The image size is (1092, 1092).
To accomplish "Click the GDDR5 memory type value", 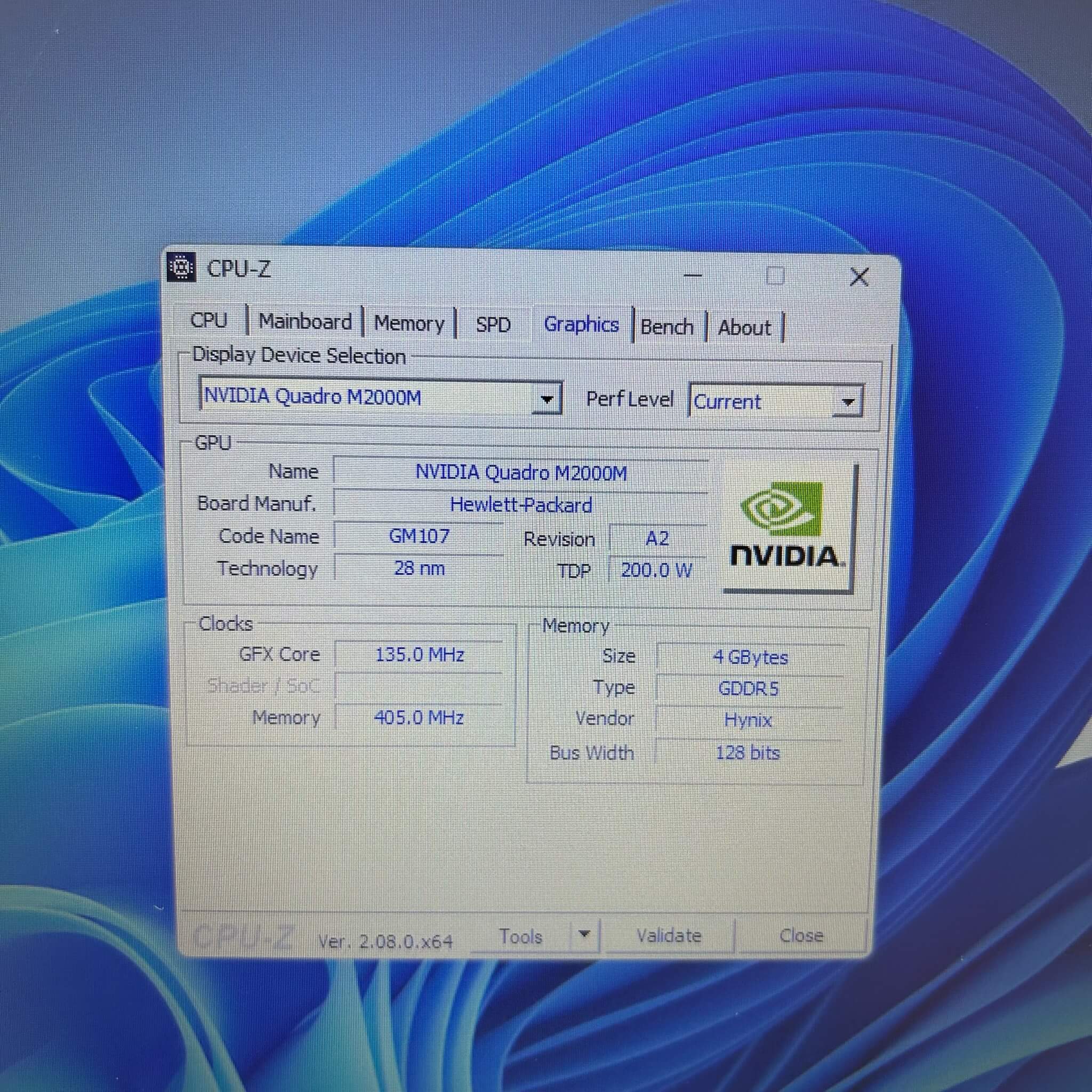I will [x=748, y=688].
